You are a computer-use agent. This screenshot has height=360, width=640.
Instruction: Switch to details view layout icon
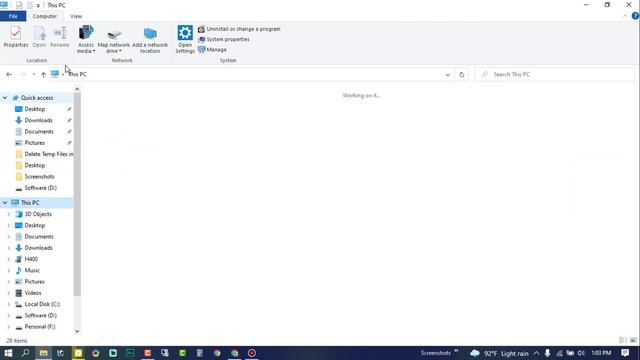coord(623,340)
